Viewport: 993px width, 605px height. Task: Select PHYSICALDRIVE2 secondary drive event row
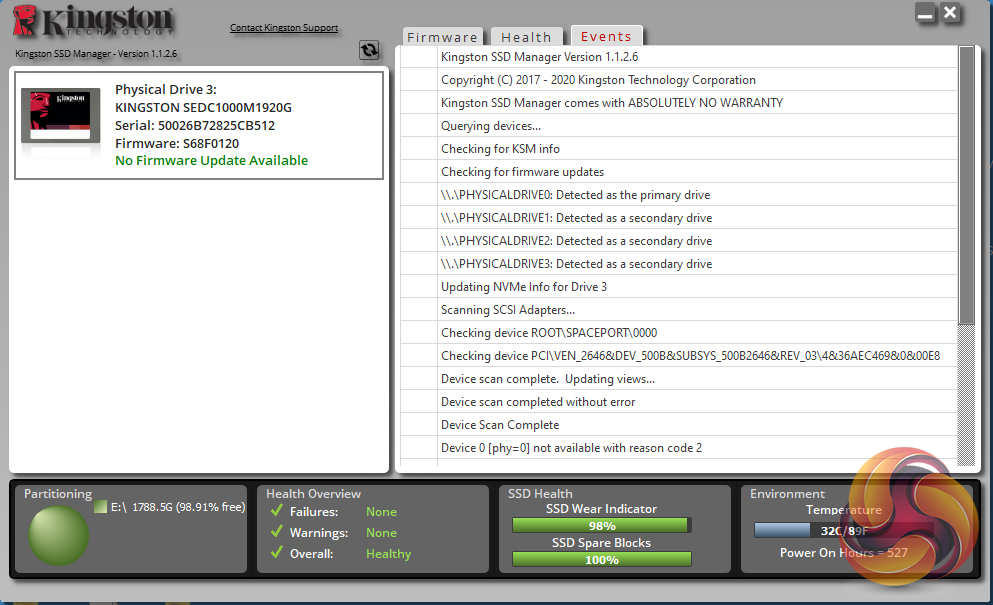679,241
